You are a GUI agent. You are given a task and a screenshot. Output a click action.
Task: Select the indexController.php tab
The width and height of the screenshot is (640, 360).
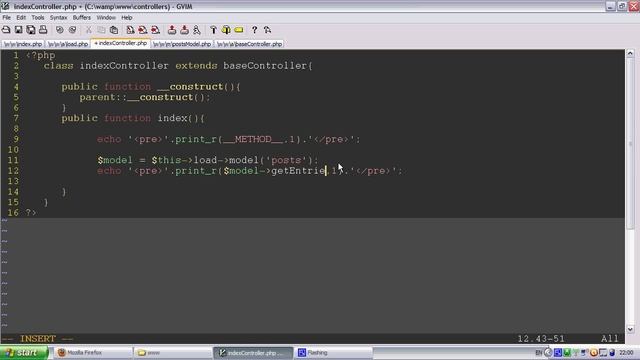coord(120,43)
